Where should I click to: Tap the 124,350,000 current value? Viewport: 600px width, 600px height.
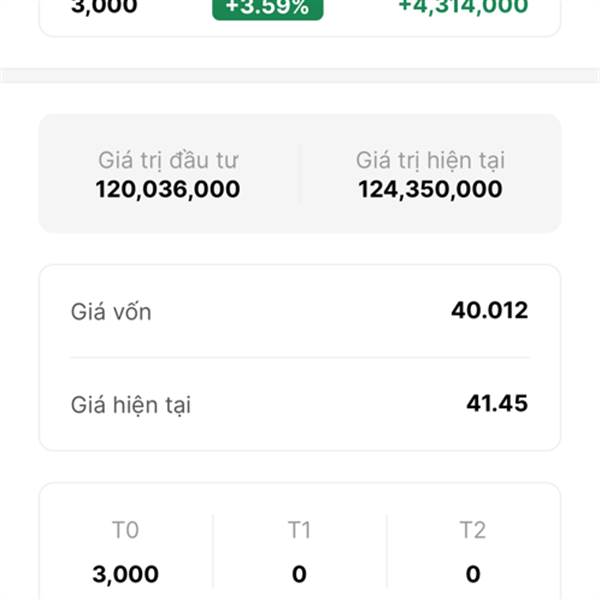430,189
